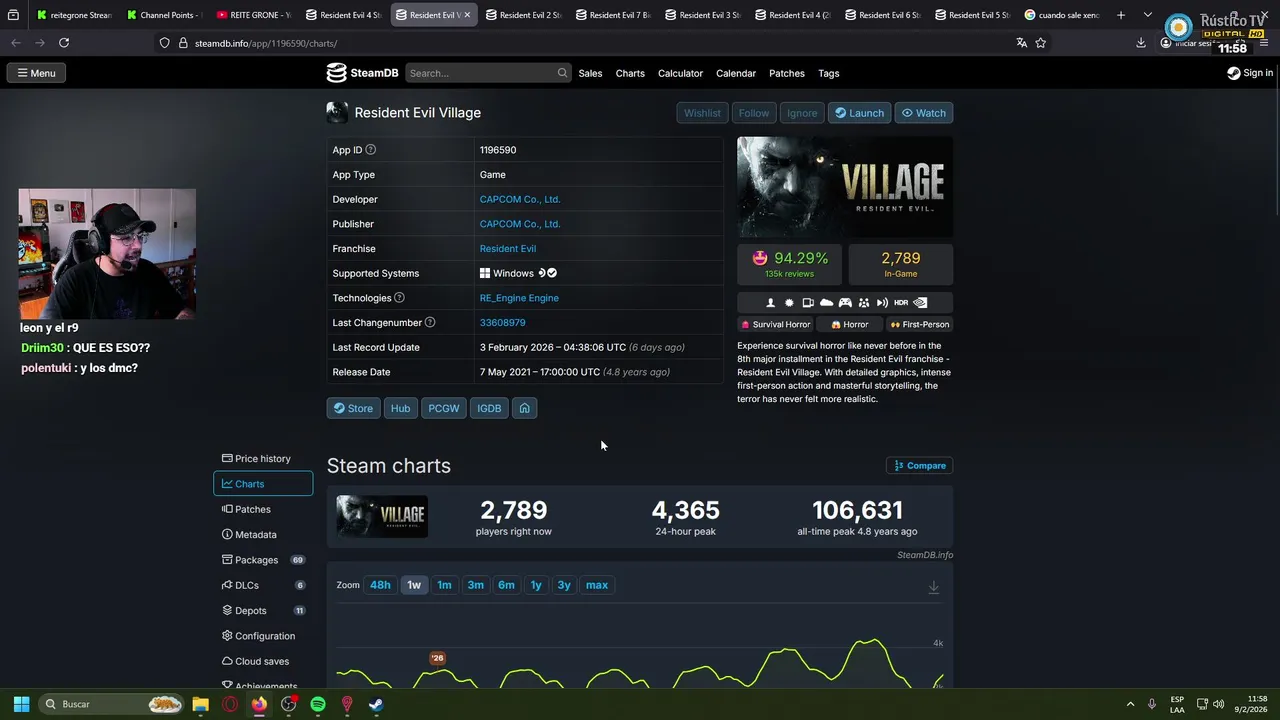Click the Family Sharing feature icon
The height and width of the screenshot is (720, 1280).
tap(864, 302)
